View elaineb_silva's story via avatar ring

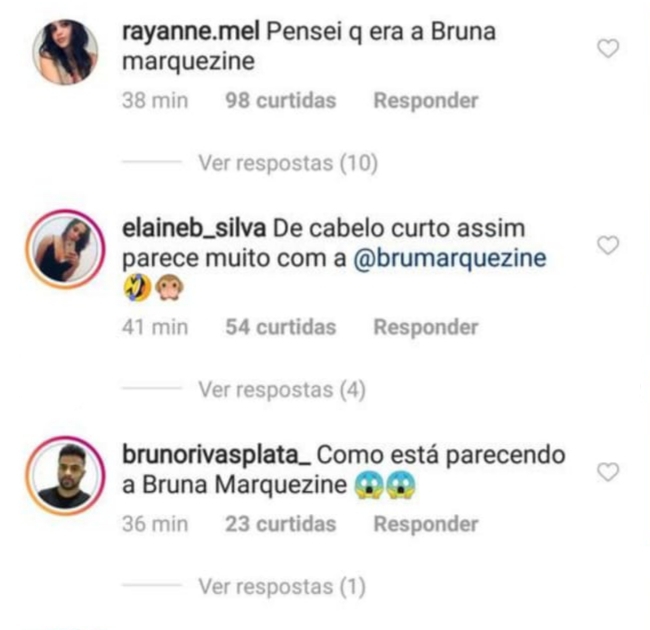pyautogui.click(x=65, y=249)
